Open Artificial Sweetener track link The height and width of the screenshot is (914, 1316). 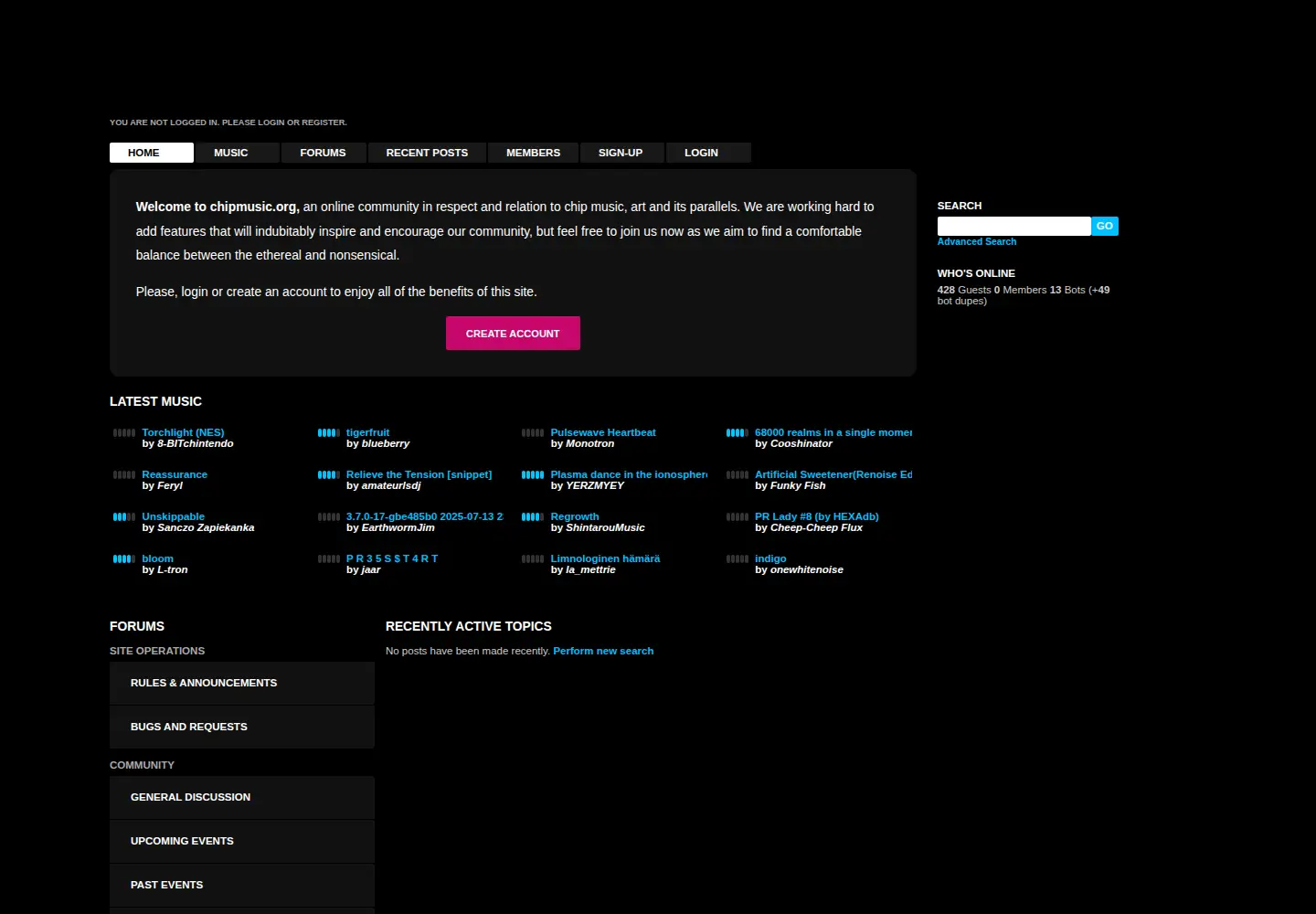(x=833, y=475)
